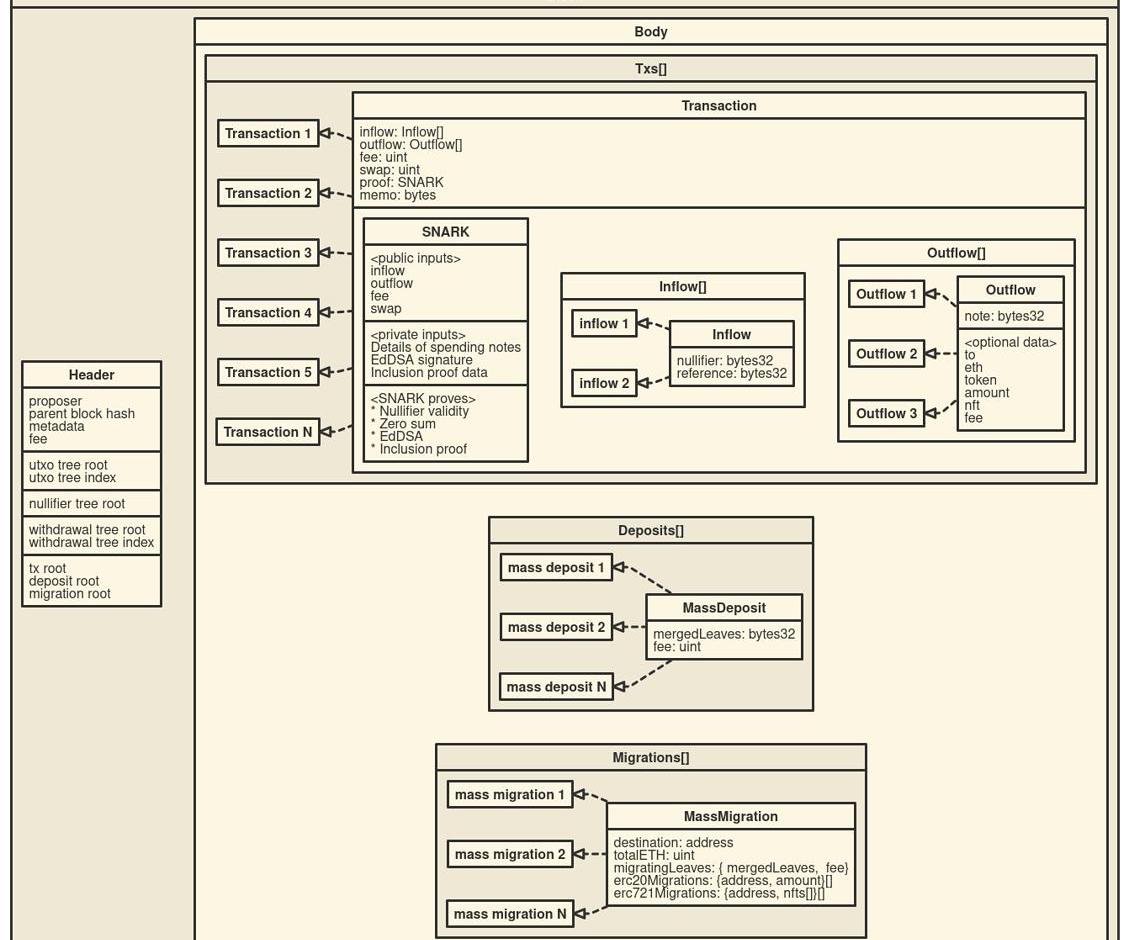Select the Outflow 3 box
The width and height of the screenshot is (1128, 940).
click(x=886, y=414)
